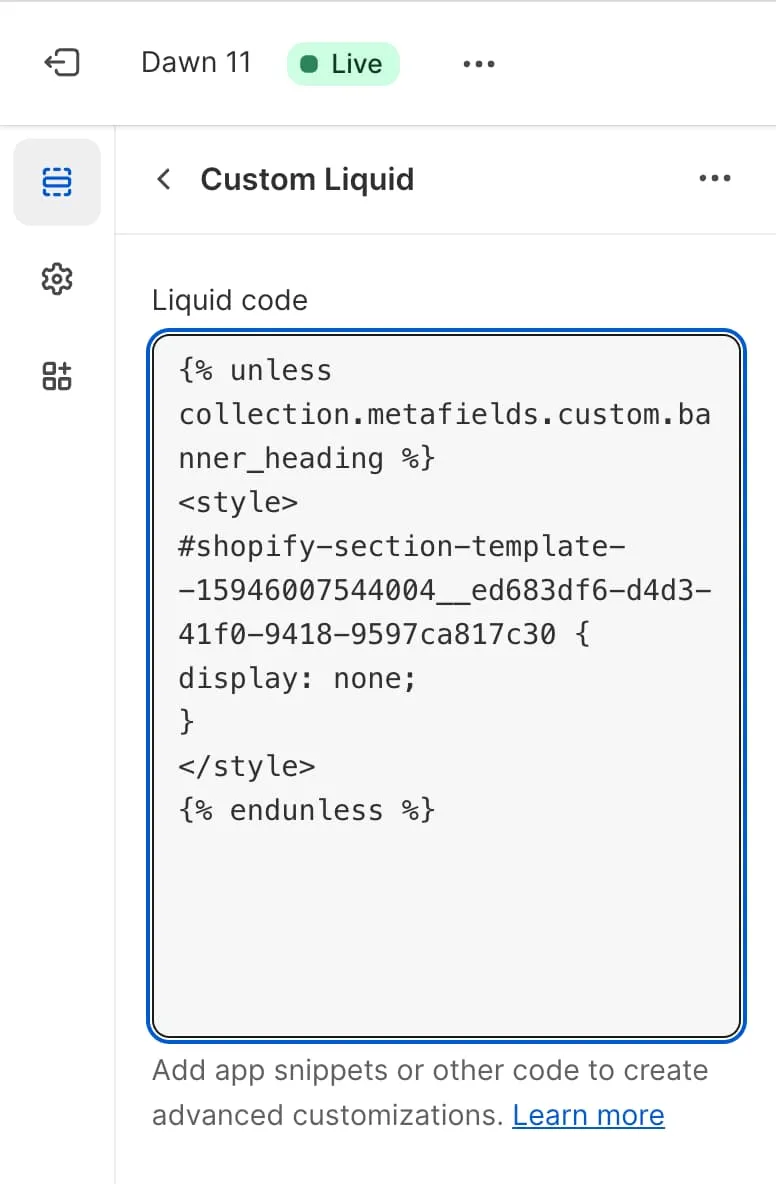The image size is (776, 1184).
Task: Click the green Live status badge
Action: (x=343, y=64)
